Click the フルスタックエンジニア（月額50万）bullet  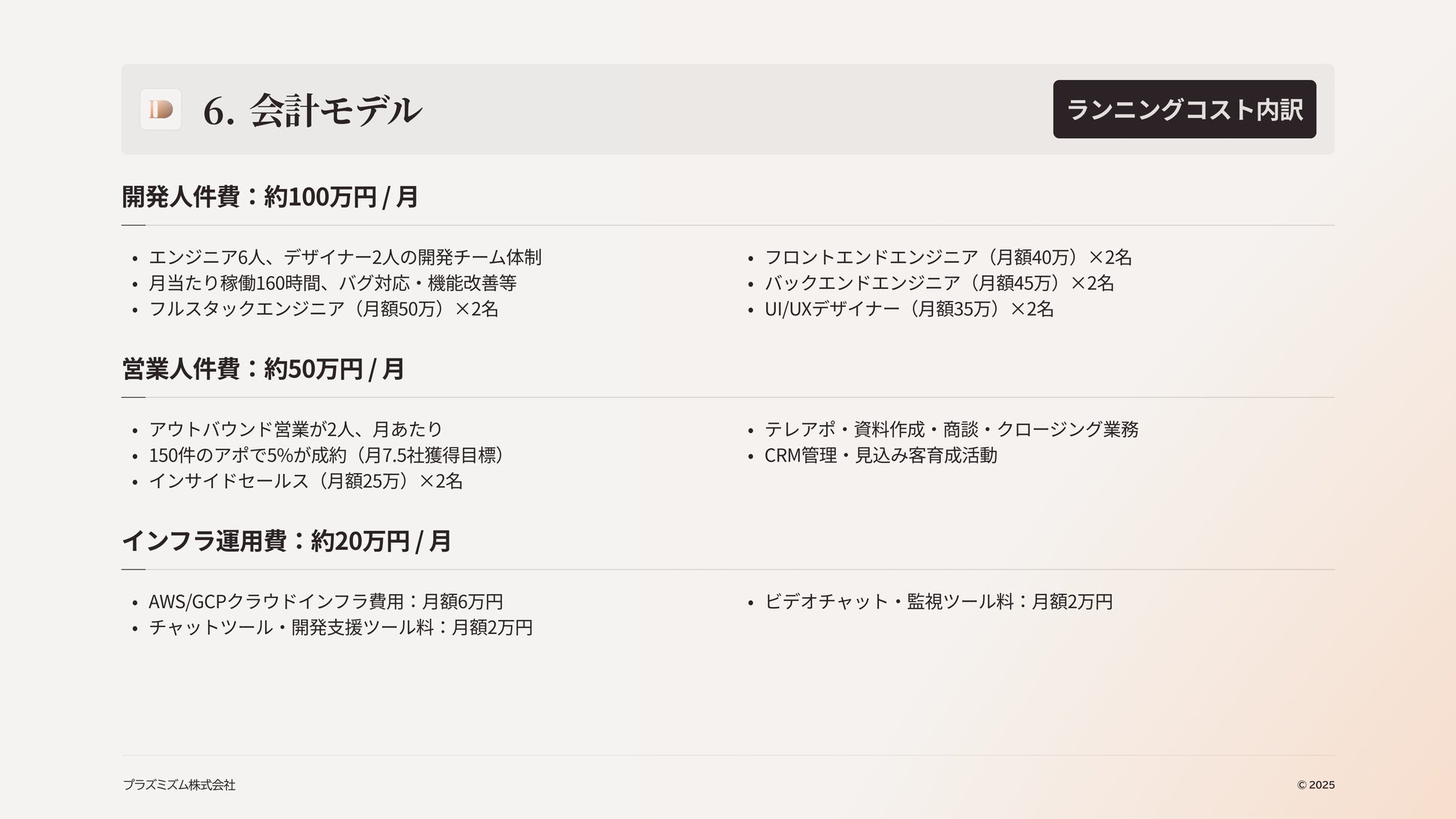point(323,309)
